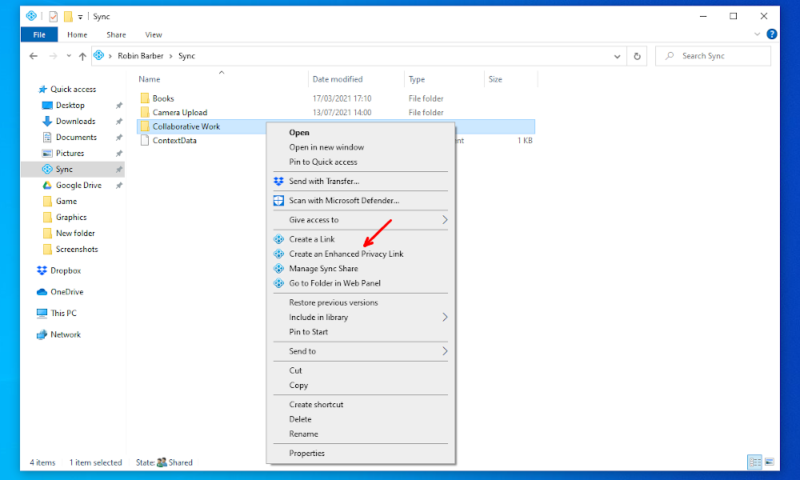Click the Sync icon in the address bar
Viewport: 800px width, 480px height.
[x=99, y=56]
